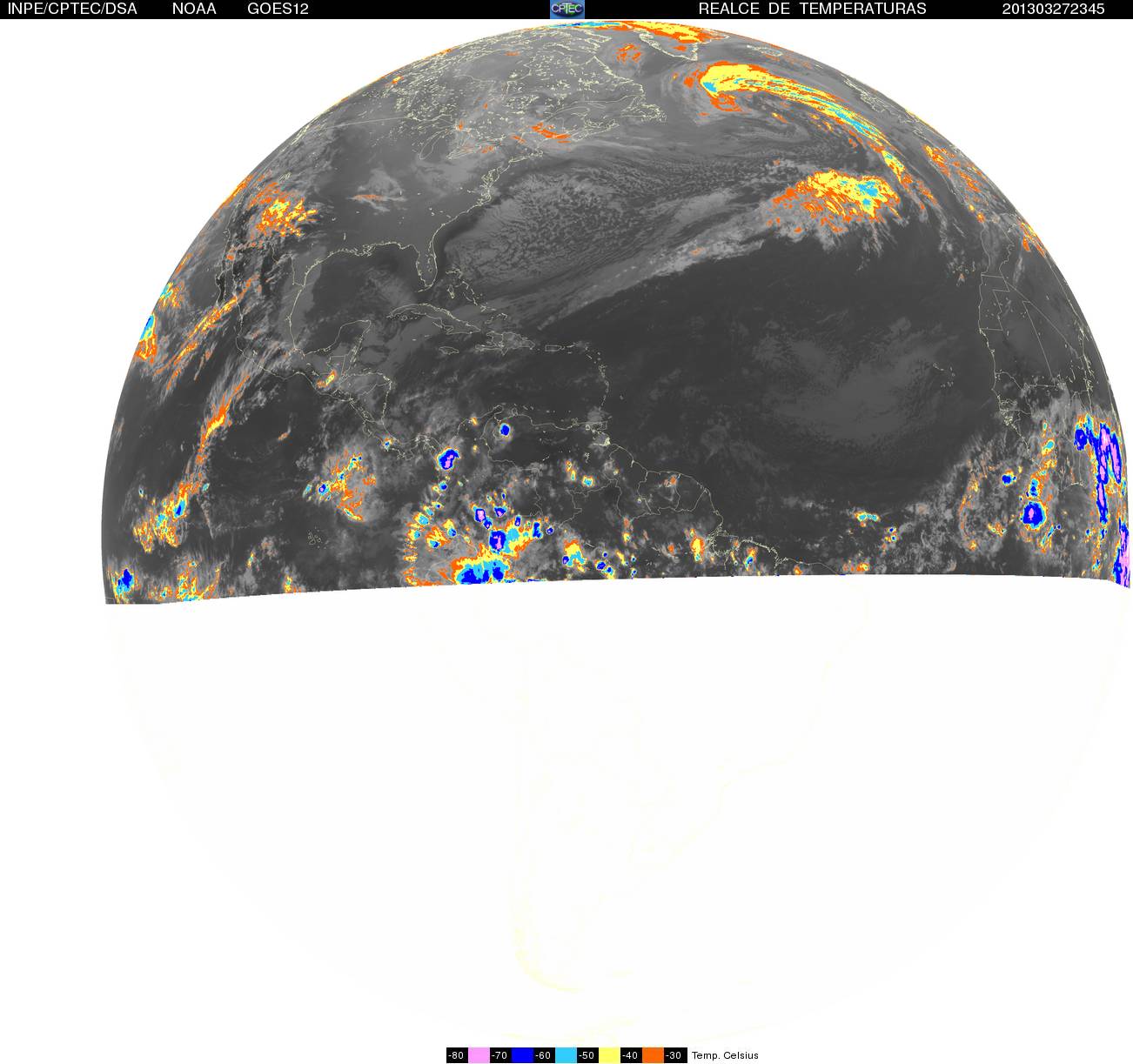Select the light blue legend swatch

tap(566, 1055)
